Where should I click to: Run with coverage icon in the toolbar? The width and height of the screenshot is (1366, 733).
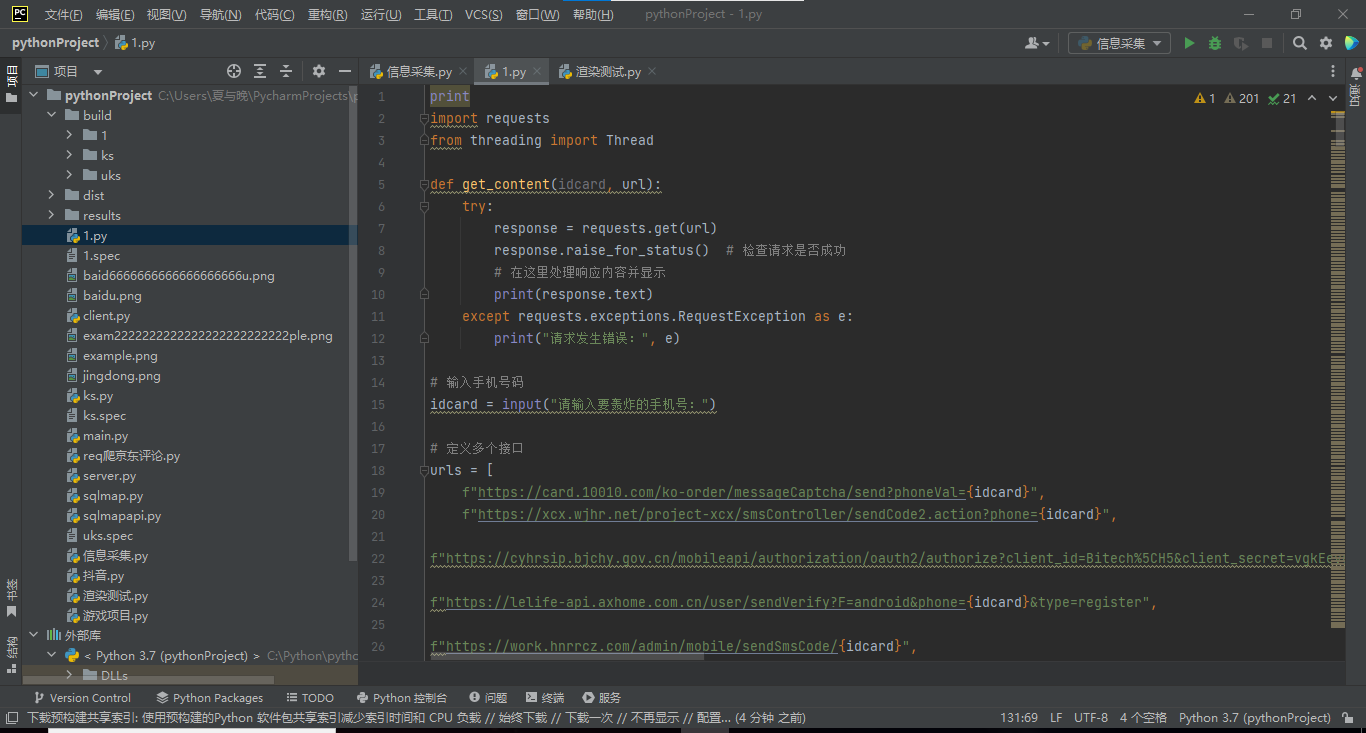1241,43
